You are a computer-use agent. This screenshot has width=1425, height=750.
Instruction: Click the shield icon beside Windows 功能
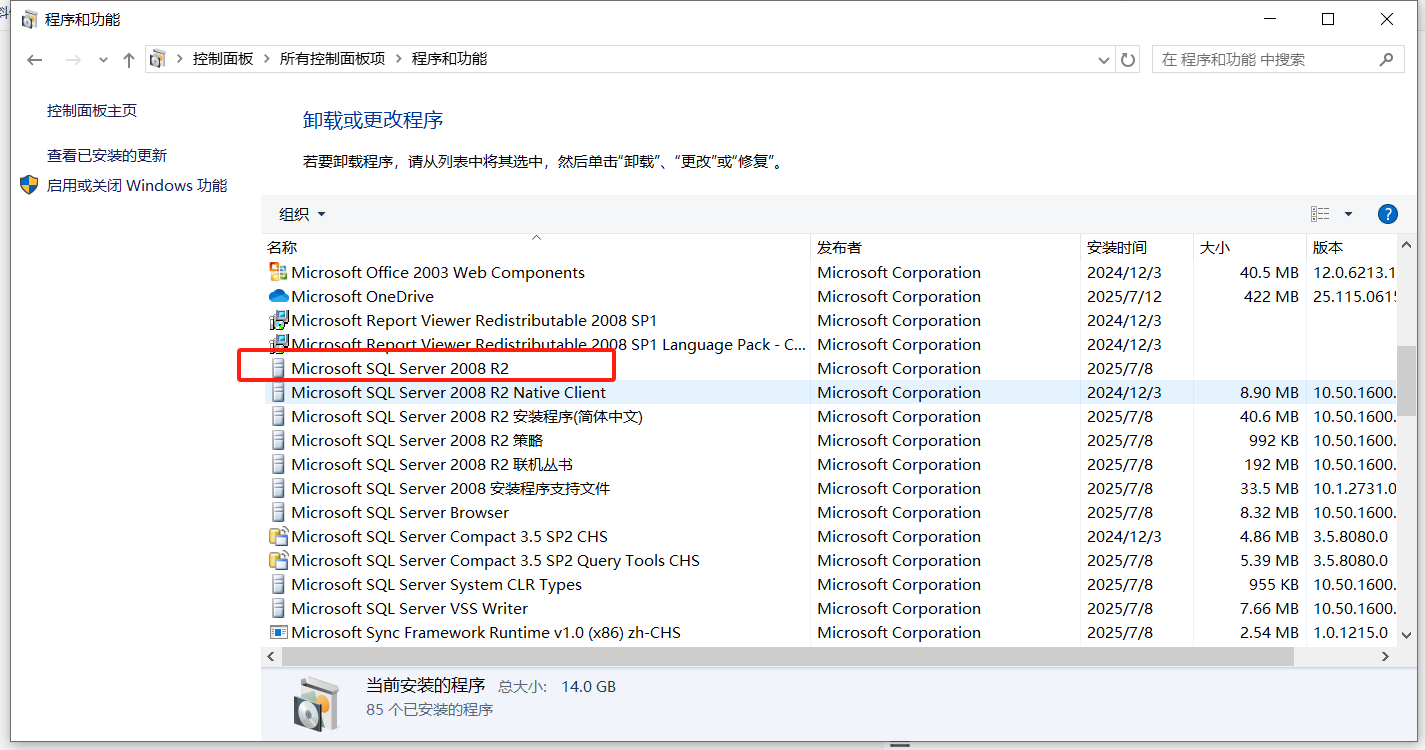click(x=30, y=185)
